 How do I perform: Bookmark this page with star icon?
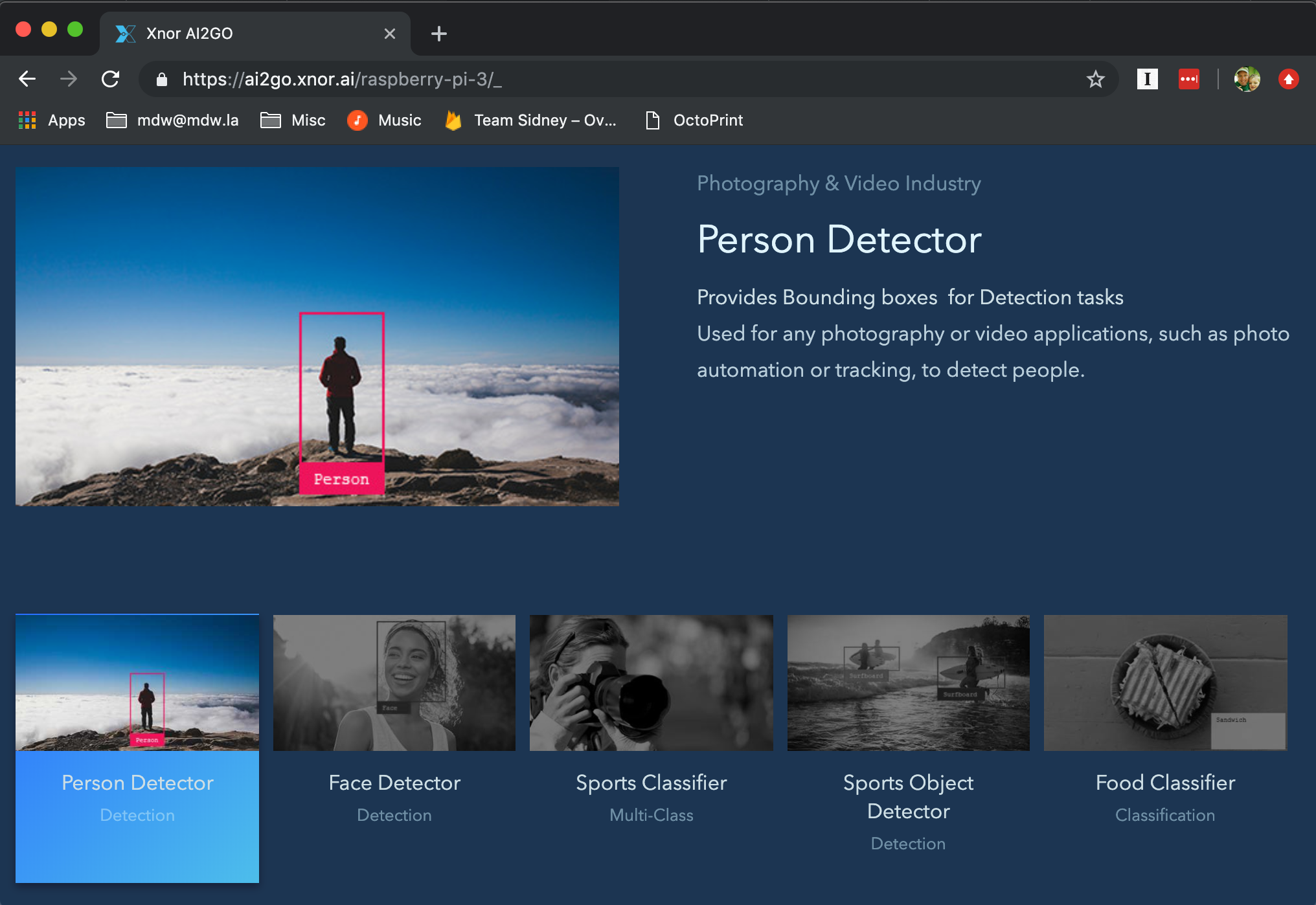pyautogui.click(x=1095, y=79)
